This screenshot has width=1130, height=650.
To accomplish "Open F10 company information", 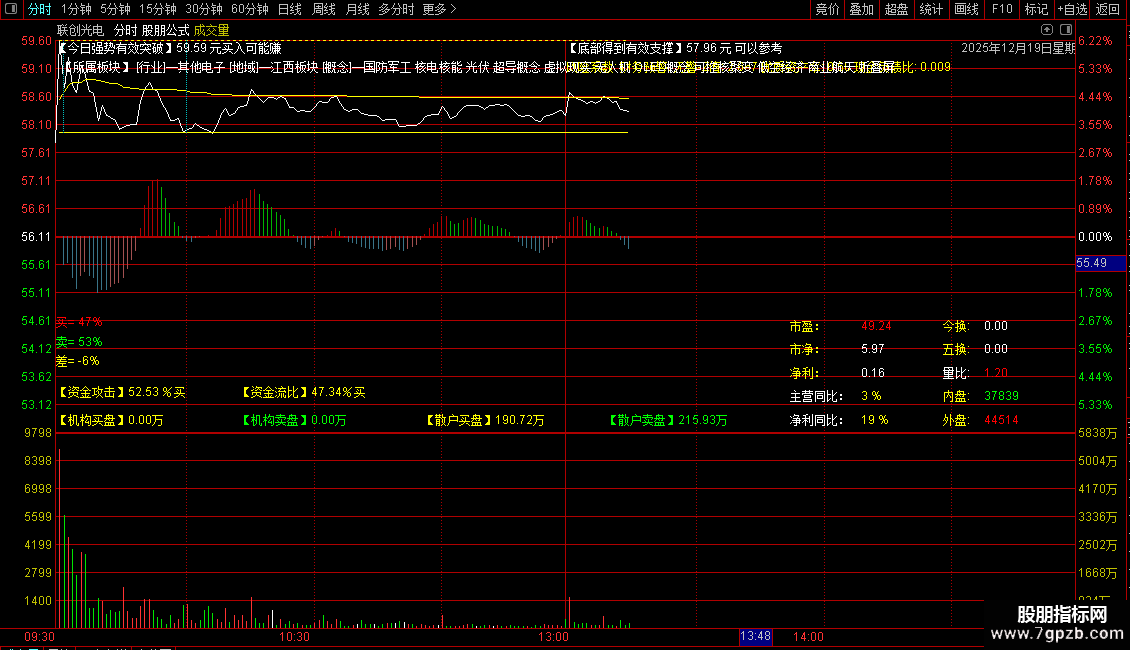I will [x=1002, y=9].
